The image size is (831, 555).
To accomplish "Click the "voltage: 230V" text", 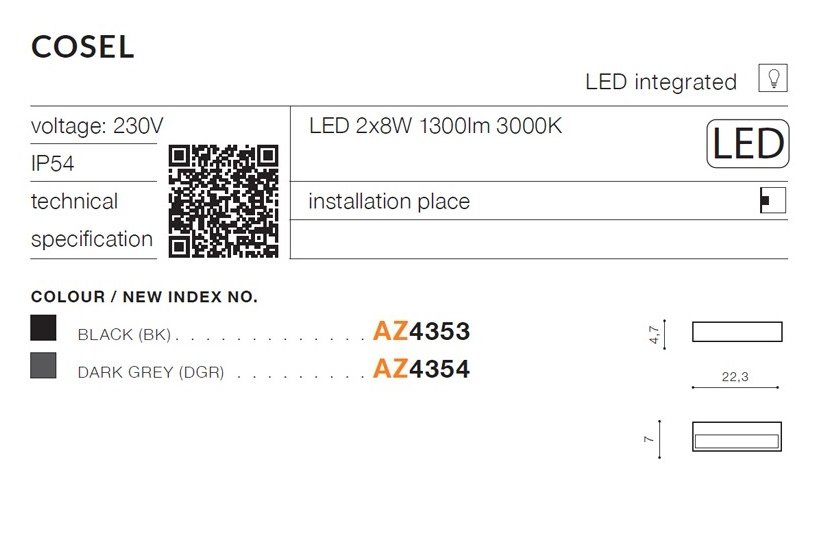I will coord(97,126).
